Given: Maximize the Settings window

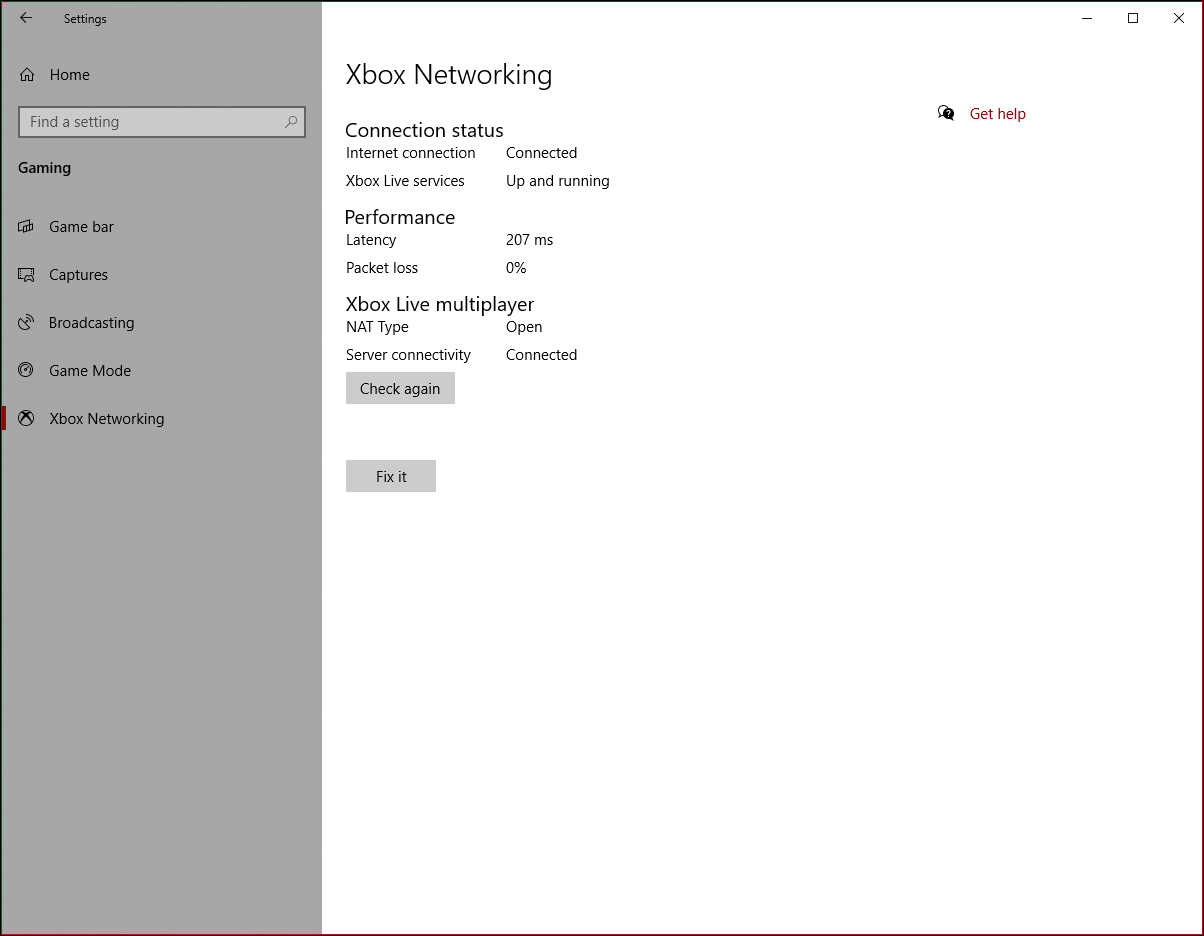Looking at the screenshot, I should click(x=1133, y=18).
